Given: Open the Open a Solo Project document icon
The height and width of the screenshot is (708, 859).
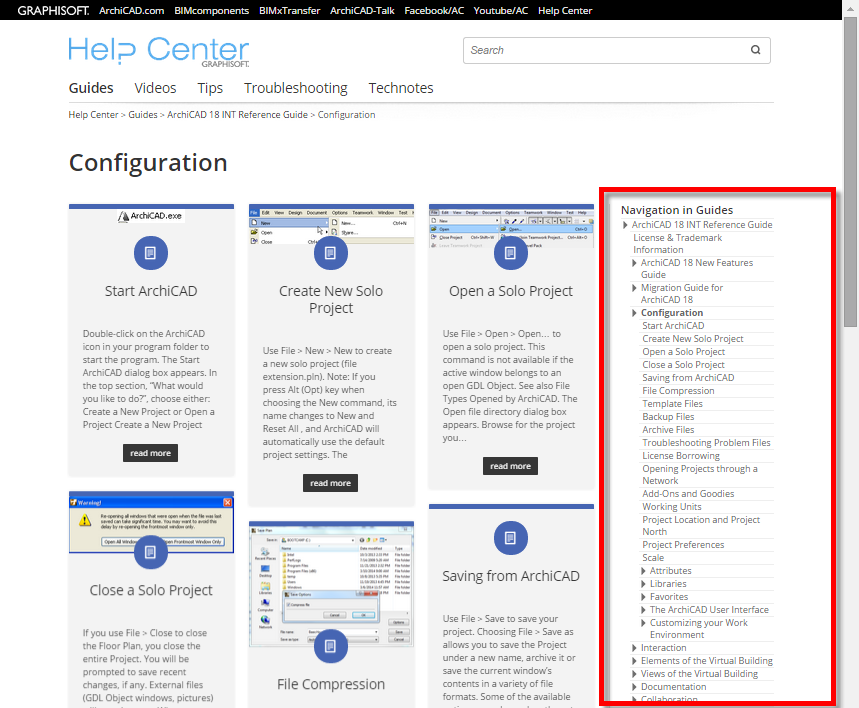Looking at the screenshot, I should click(511, 253).
